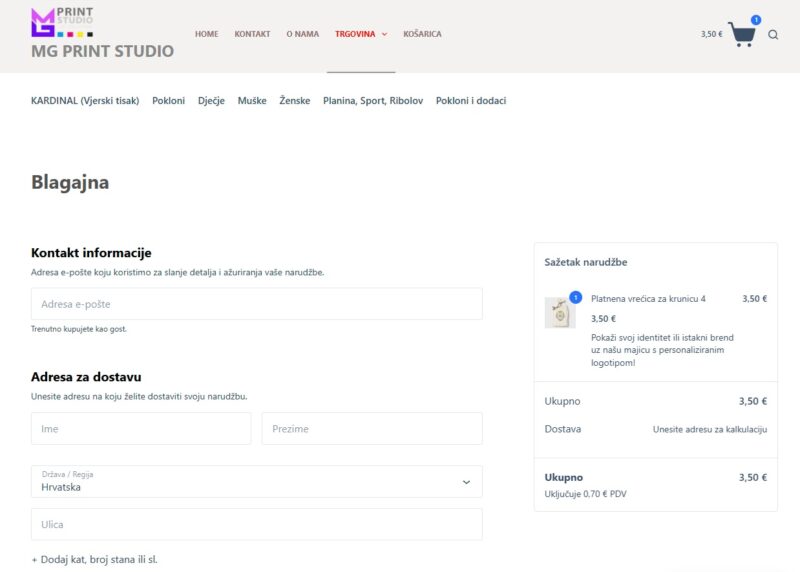This screenshot has height=572, width=800.
Task: Click the search magnifier icon
Action: [773, 34]
